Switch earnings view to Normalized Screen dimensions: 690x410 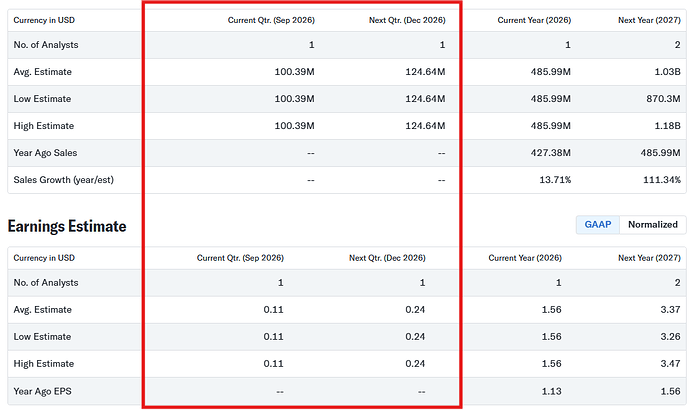tap(653, 224)
